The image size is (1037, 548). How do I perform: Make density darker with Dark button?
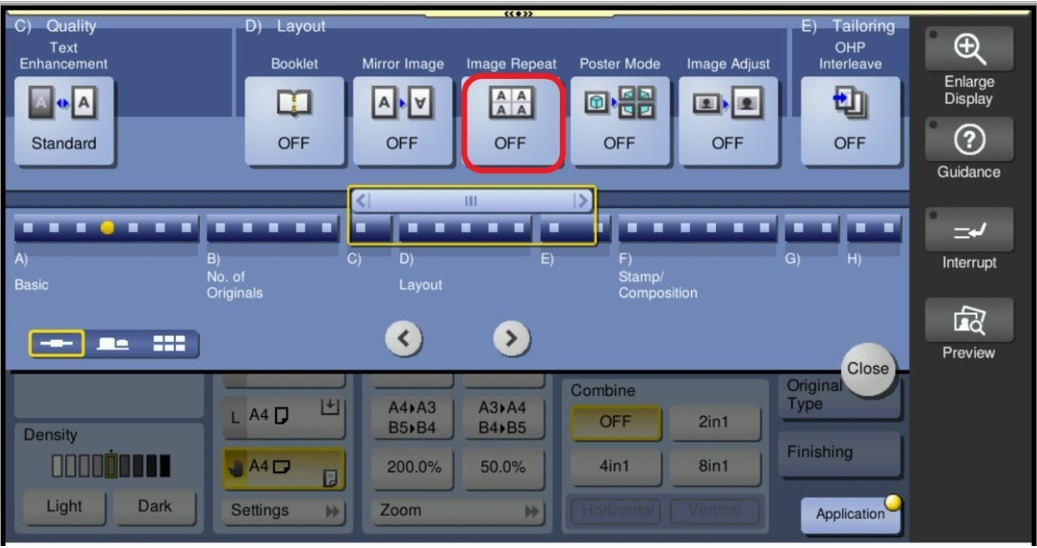click(155, 506)
